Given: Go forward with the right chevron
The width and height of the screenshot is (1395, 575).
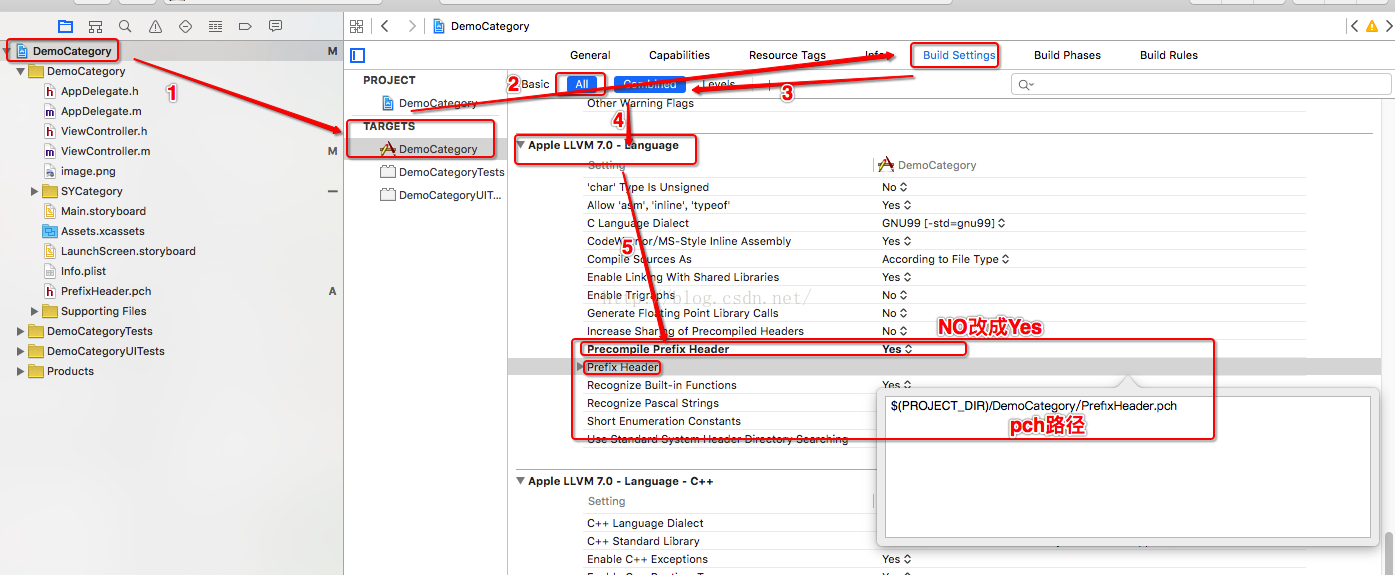Looking at the screenshot, I should coord(412,26).
